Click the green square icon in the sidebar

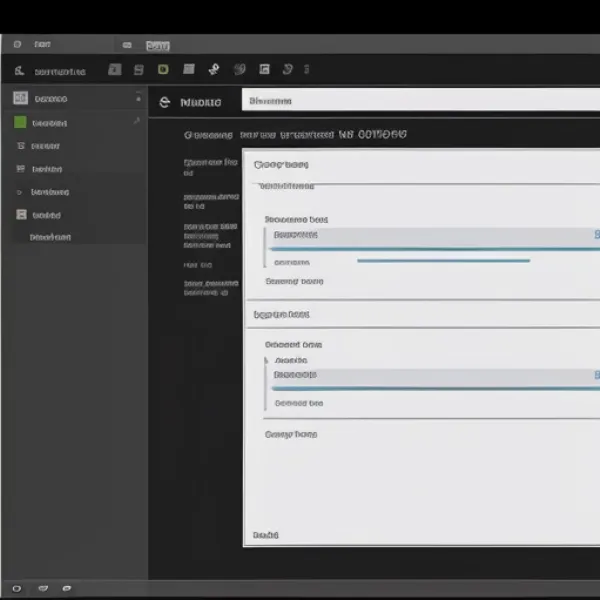tap(20, 123)
